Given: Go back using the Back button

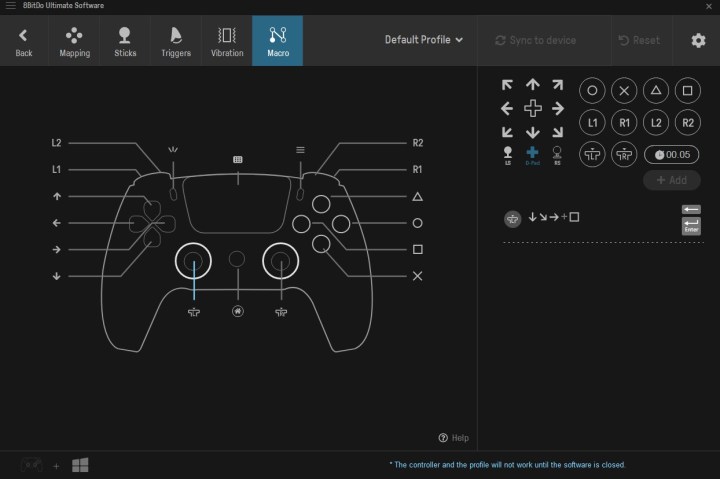Looking at the screenshot, I should pyautogui.click(x=24, y=41).
